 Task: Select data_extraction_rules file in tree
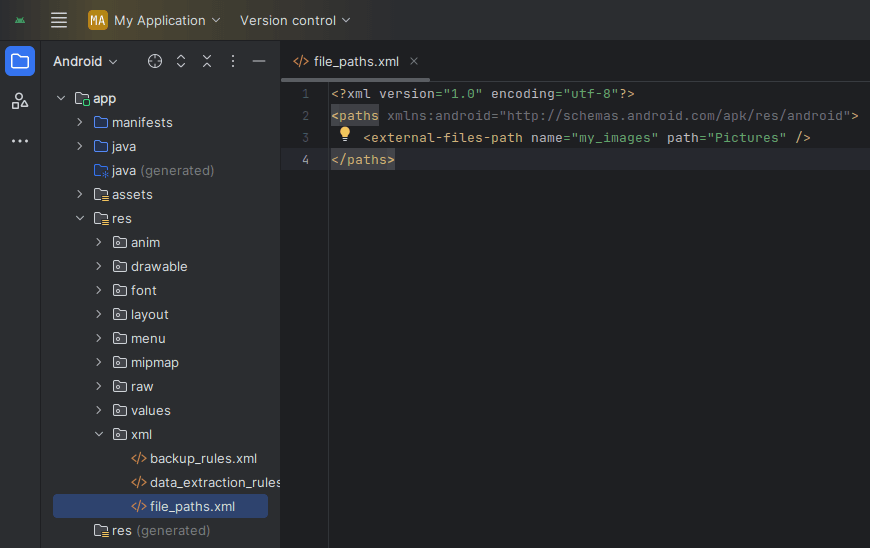click(x=205, y=483)
